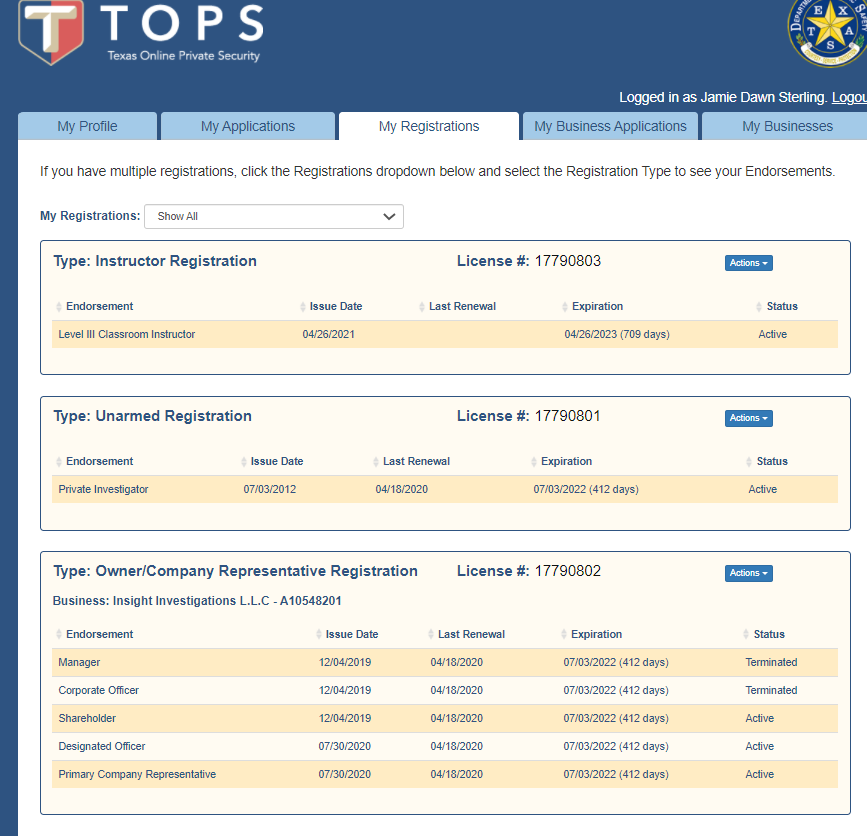Sort Unarmed table by Last Renewal
867x836 pixels.
click(416, 461)
